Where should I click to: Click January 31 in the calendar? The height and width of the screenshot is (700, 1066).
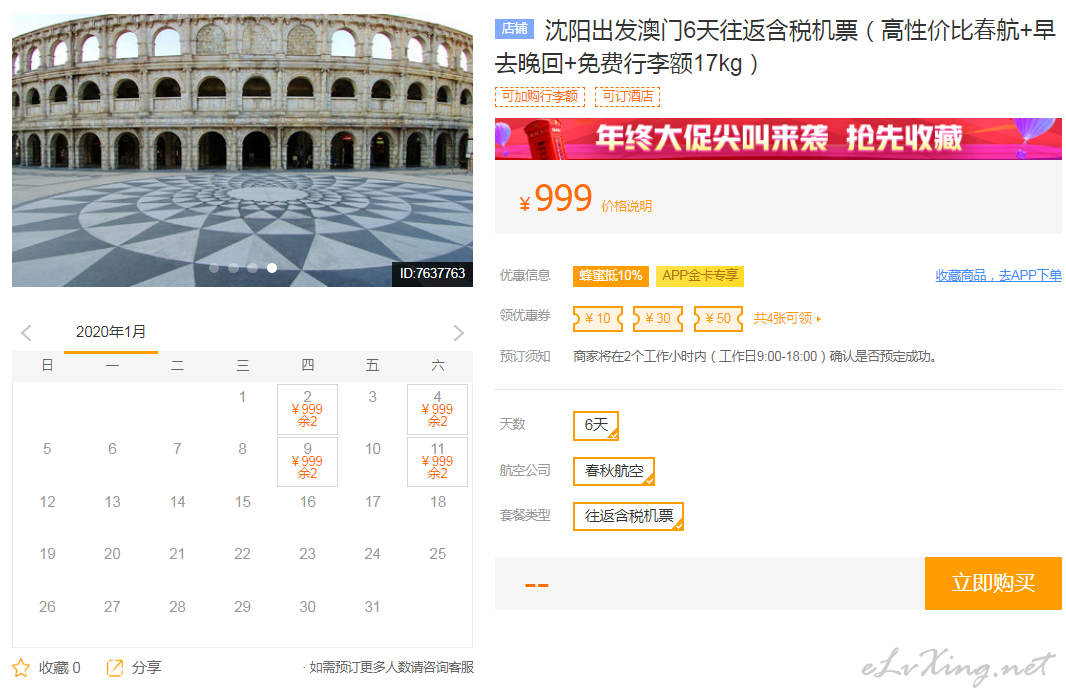(372, 606)
